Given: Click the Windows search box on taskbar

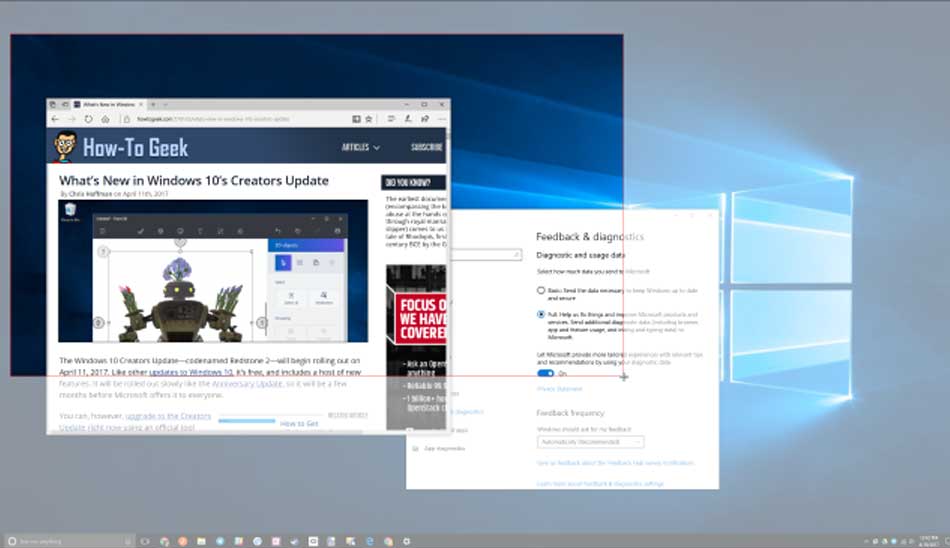Looking at the screenshot, I should pyautogui.click(x=68, y=541).
